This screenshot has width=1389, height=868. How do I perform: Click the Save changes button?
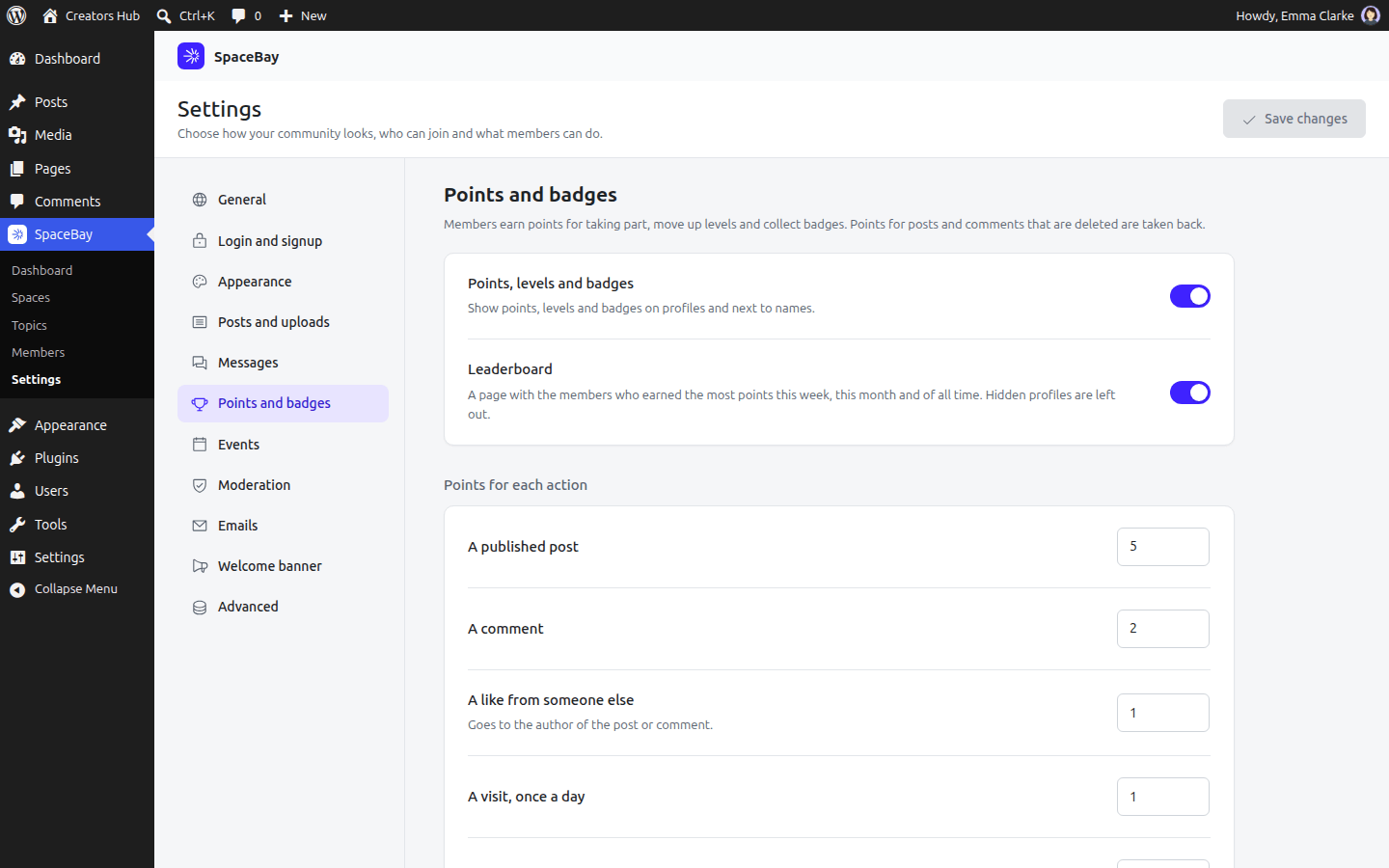[x=1294, y=119]
